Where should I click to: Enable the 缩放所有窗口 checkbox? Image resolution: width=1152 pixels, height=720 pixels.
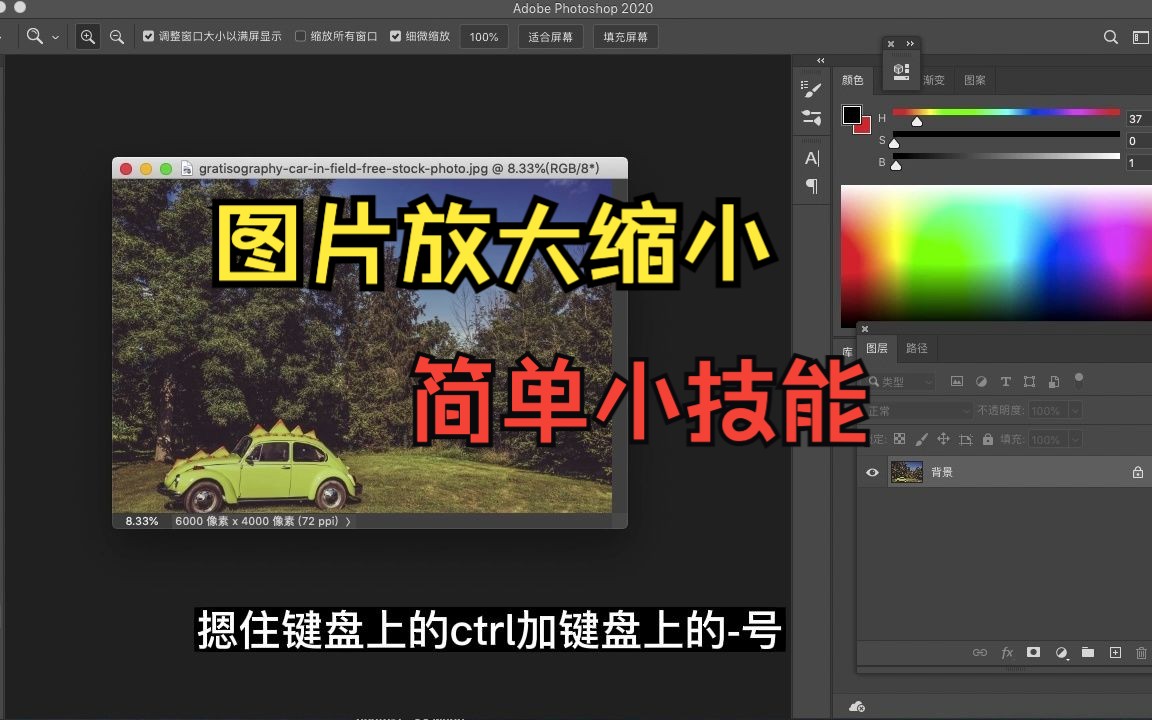point(300,36)
